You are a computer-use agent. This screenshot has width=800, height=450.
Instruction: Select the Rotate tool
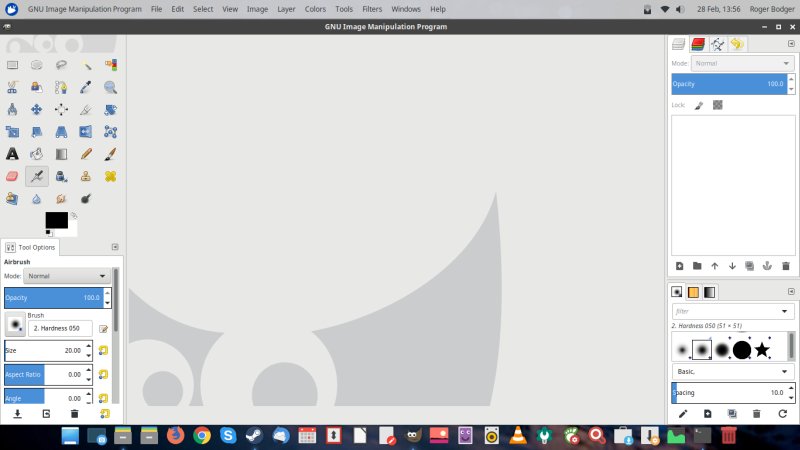110,110
